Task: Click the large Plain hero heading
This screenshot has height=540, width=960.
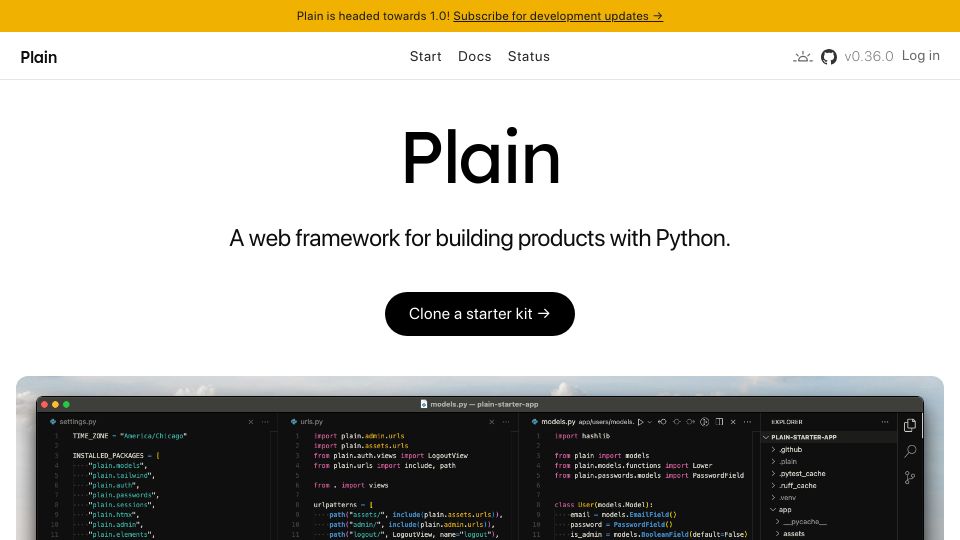Action: coord(481,157)
